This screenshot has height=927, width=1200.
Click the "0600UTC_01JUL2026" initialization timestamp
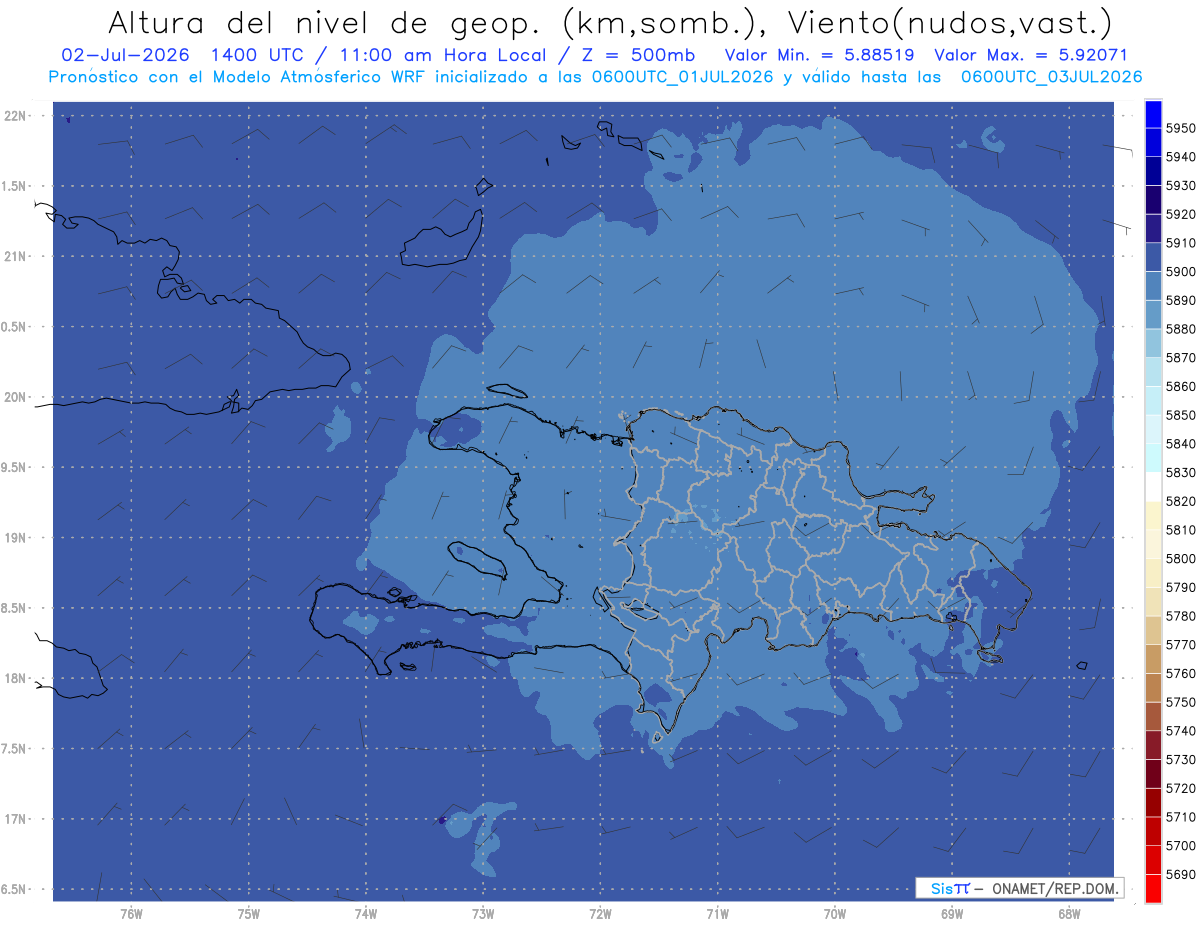(x=684, y=77)
